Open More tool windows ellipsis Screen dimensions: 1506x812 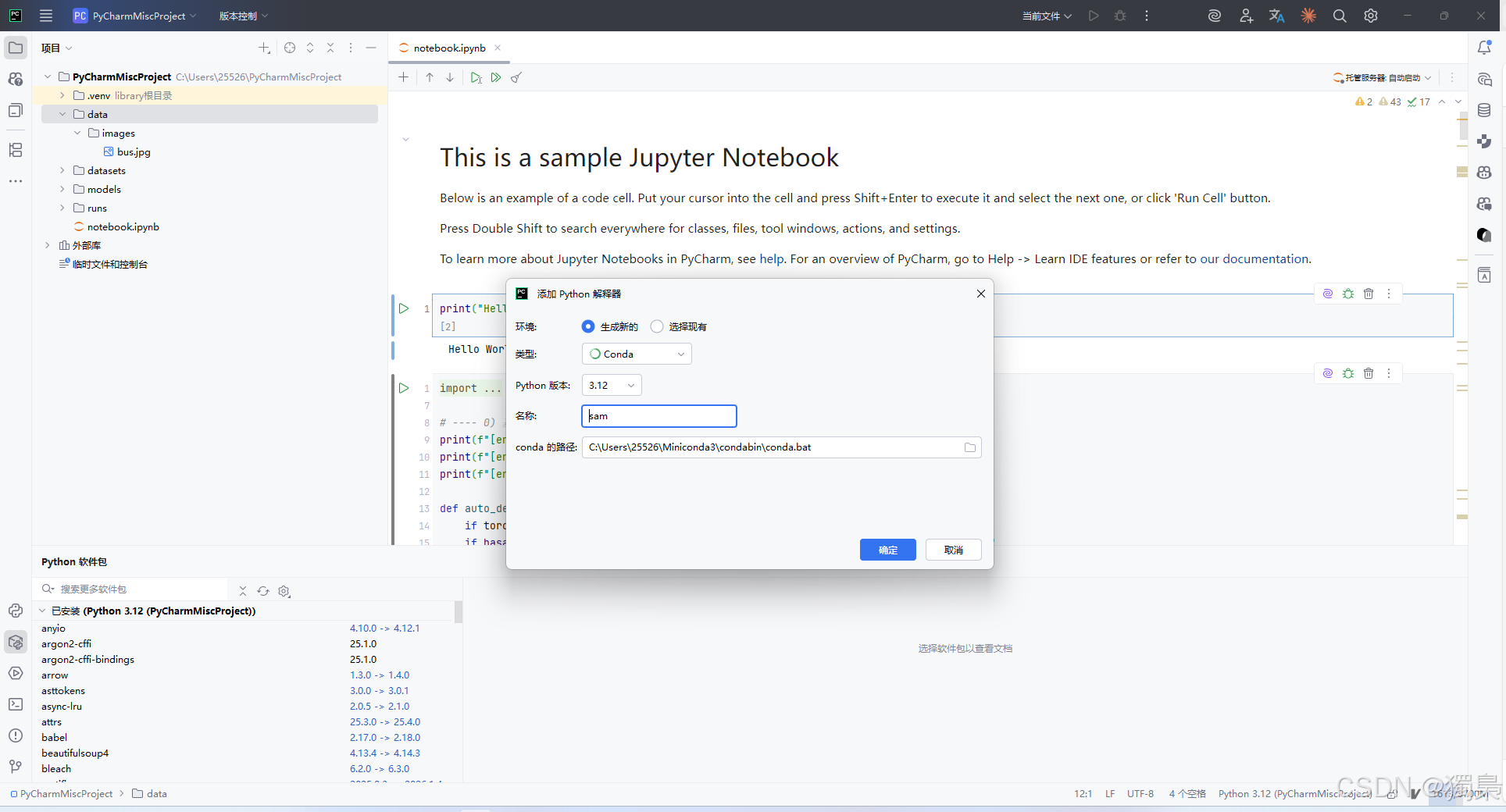pos(16,180)
